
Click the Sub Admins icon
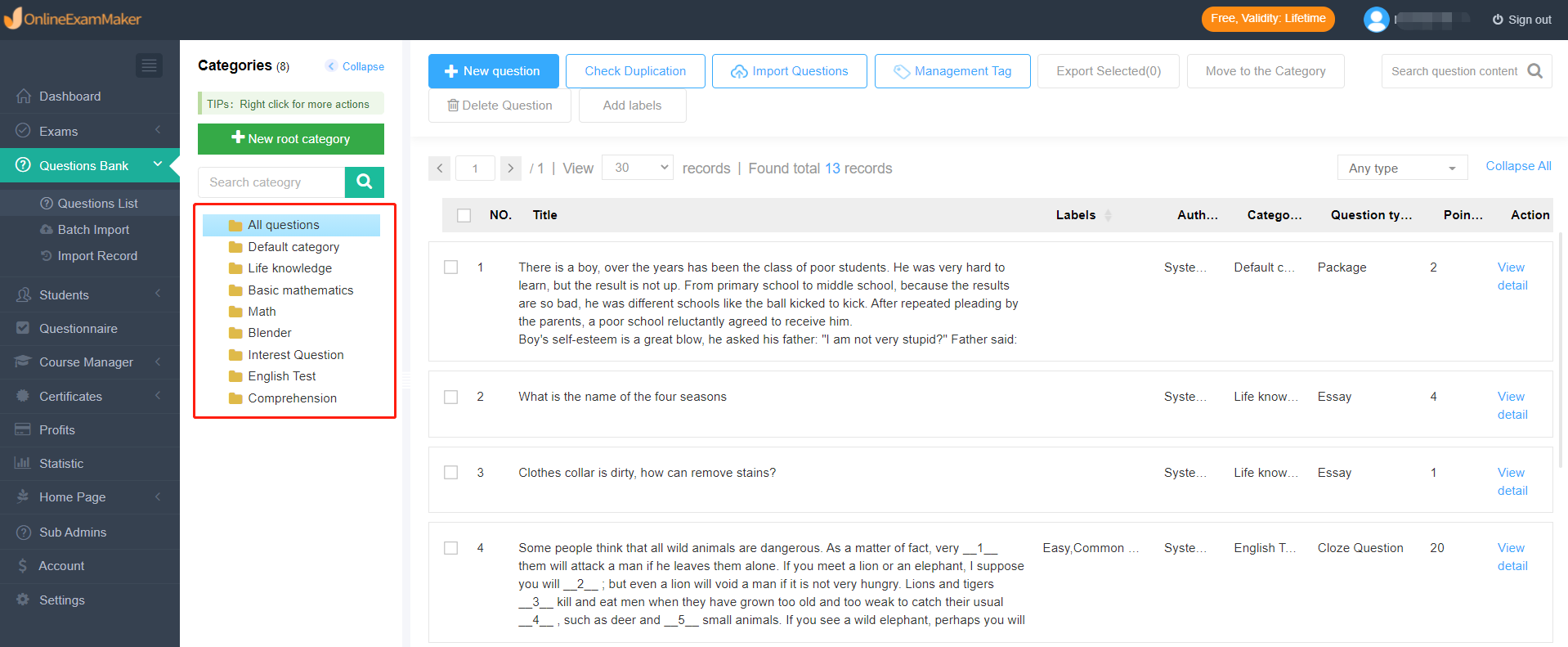24,532
